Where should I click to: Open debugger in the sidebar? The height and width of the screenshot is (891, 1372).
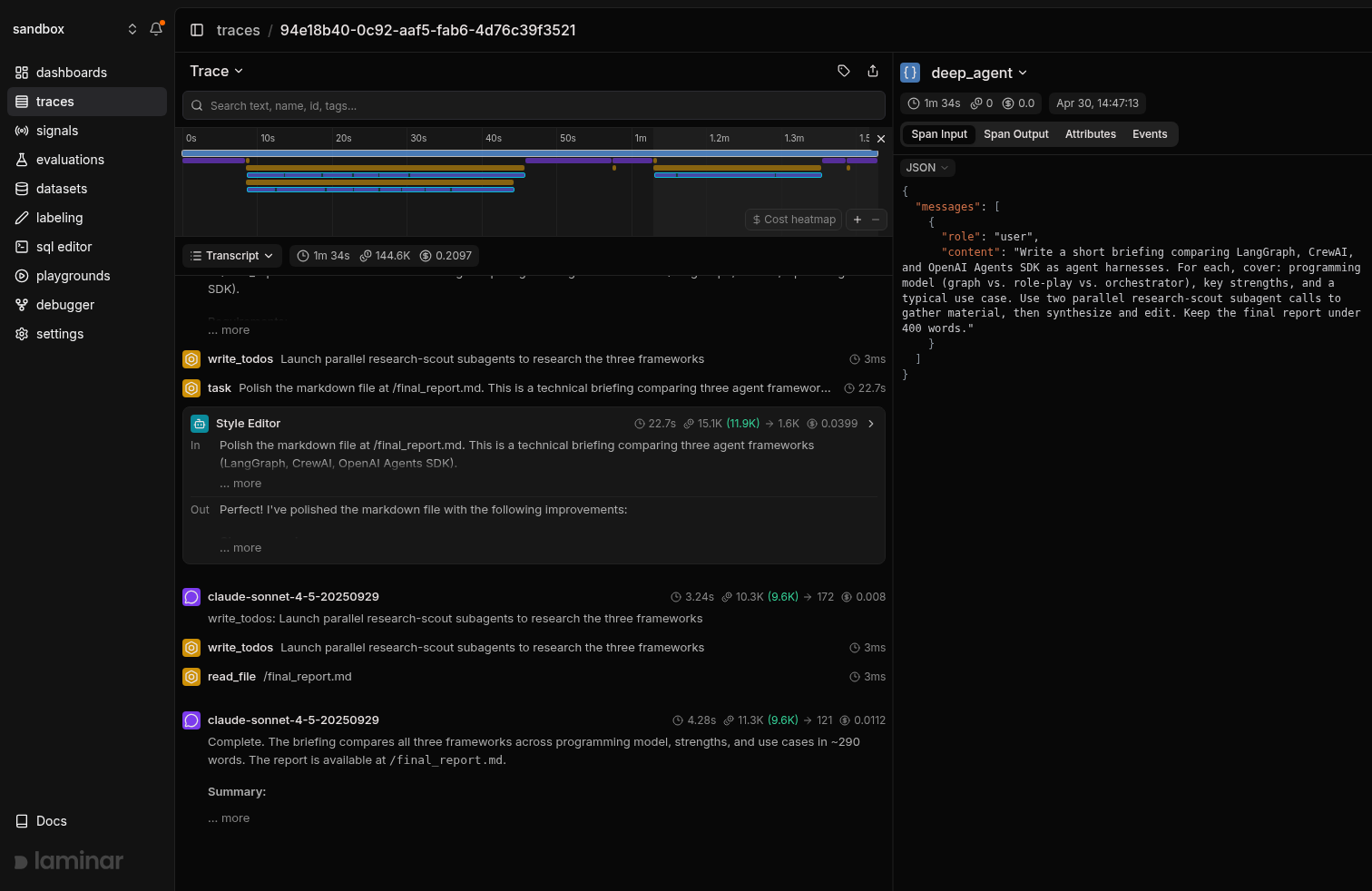point(87,305)
